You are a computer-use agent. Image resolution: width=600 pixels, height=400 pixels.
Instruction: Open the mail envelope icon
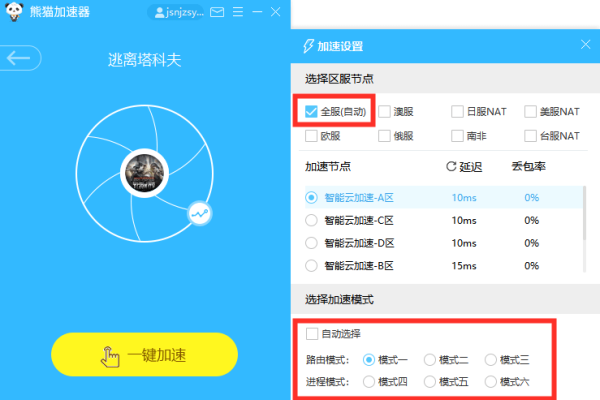click(217, 12)
